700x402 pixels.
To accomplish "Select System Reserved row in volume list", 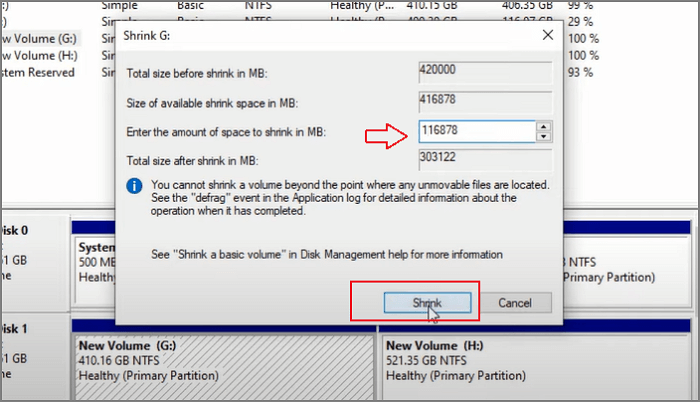I will tap(39, 72).
